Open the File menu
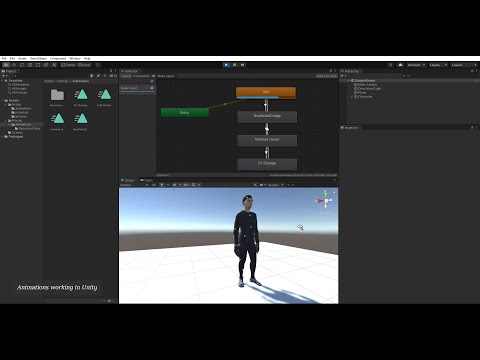 [x=4, y=58]
